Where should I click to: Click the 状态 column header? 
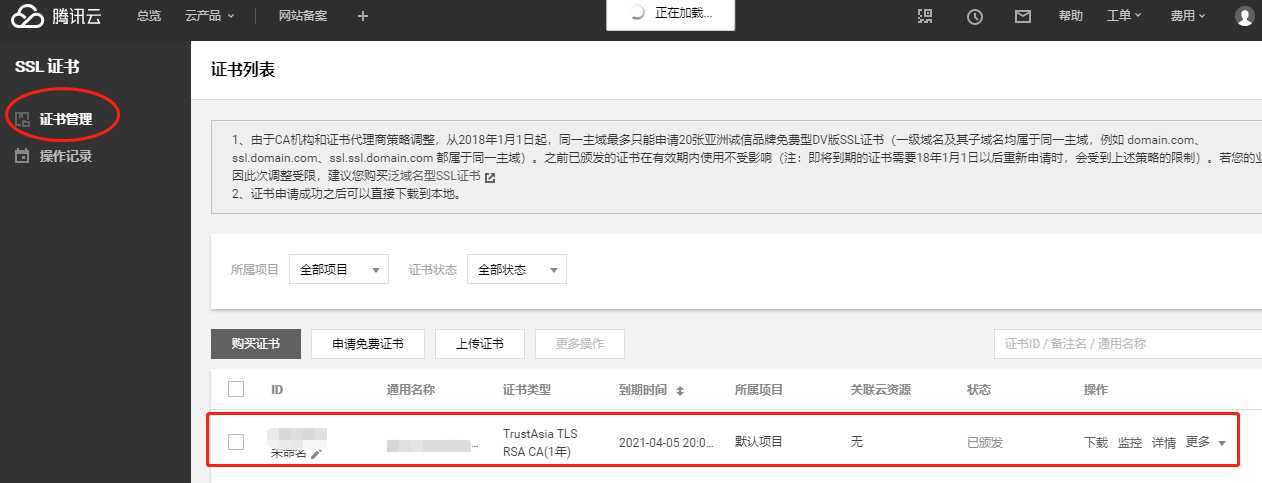(x=979, y=390)
